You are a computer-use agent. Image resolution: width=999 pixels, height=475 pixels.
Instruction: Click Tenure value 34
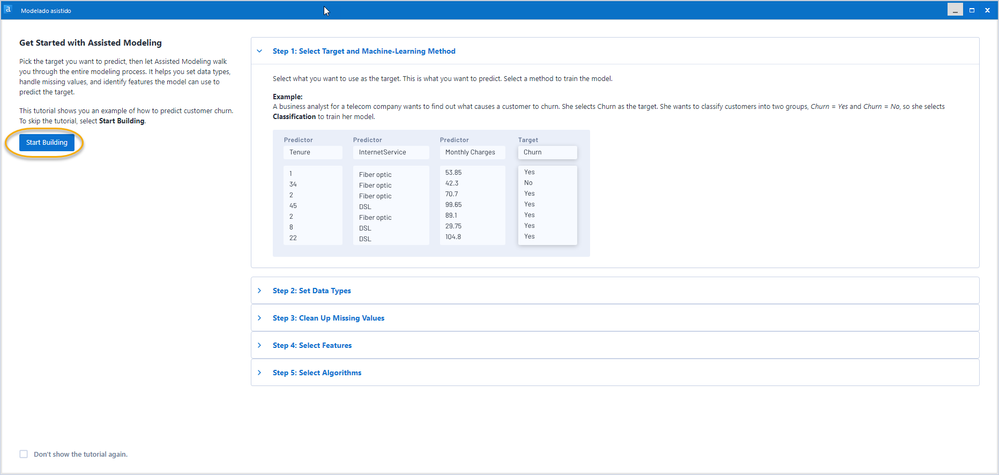coord(293,185)
